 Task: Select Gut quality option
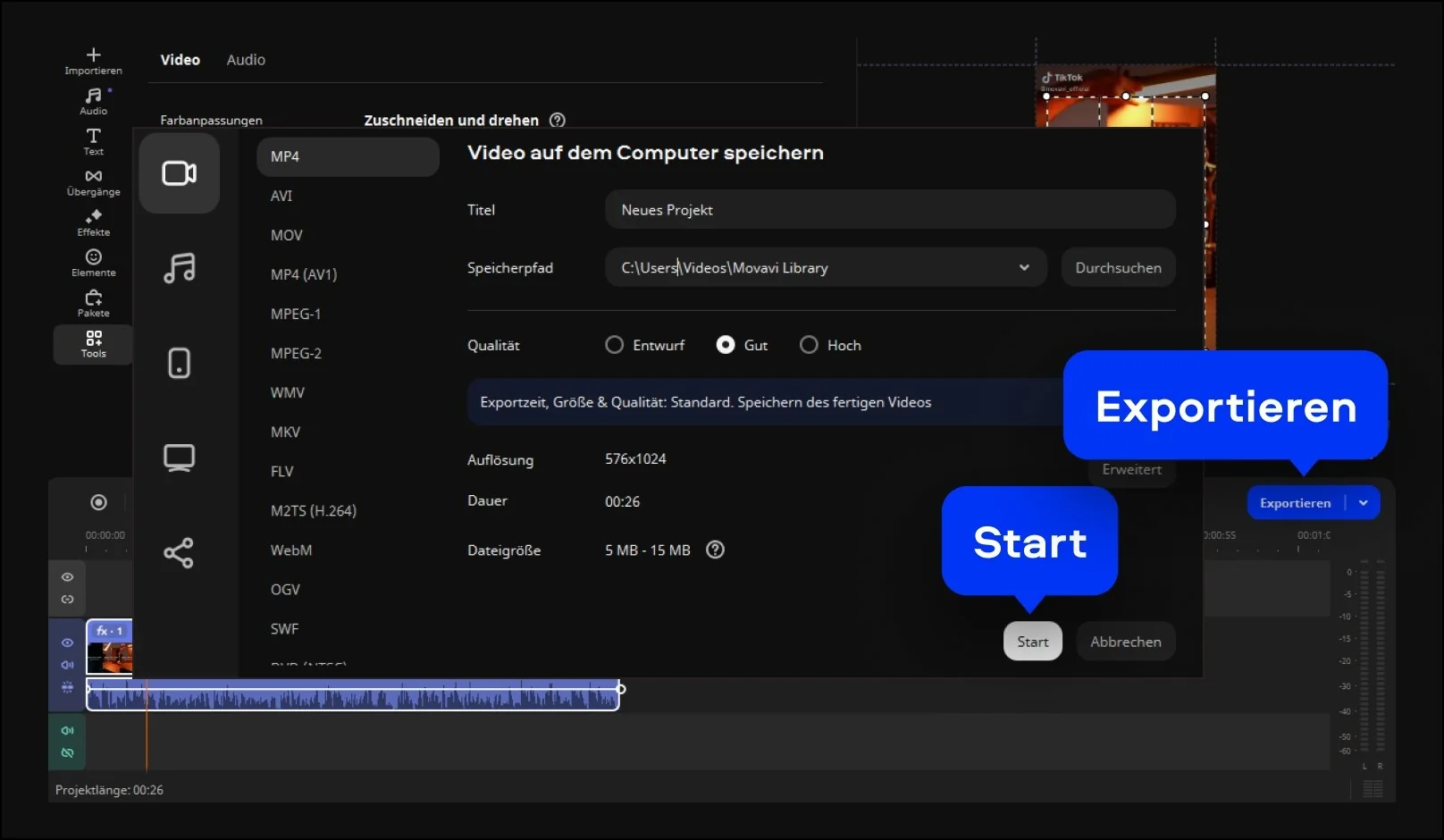[x=743, y=345]
